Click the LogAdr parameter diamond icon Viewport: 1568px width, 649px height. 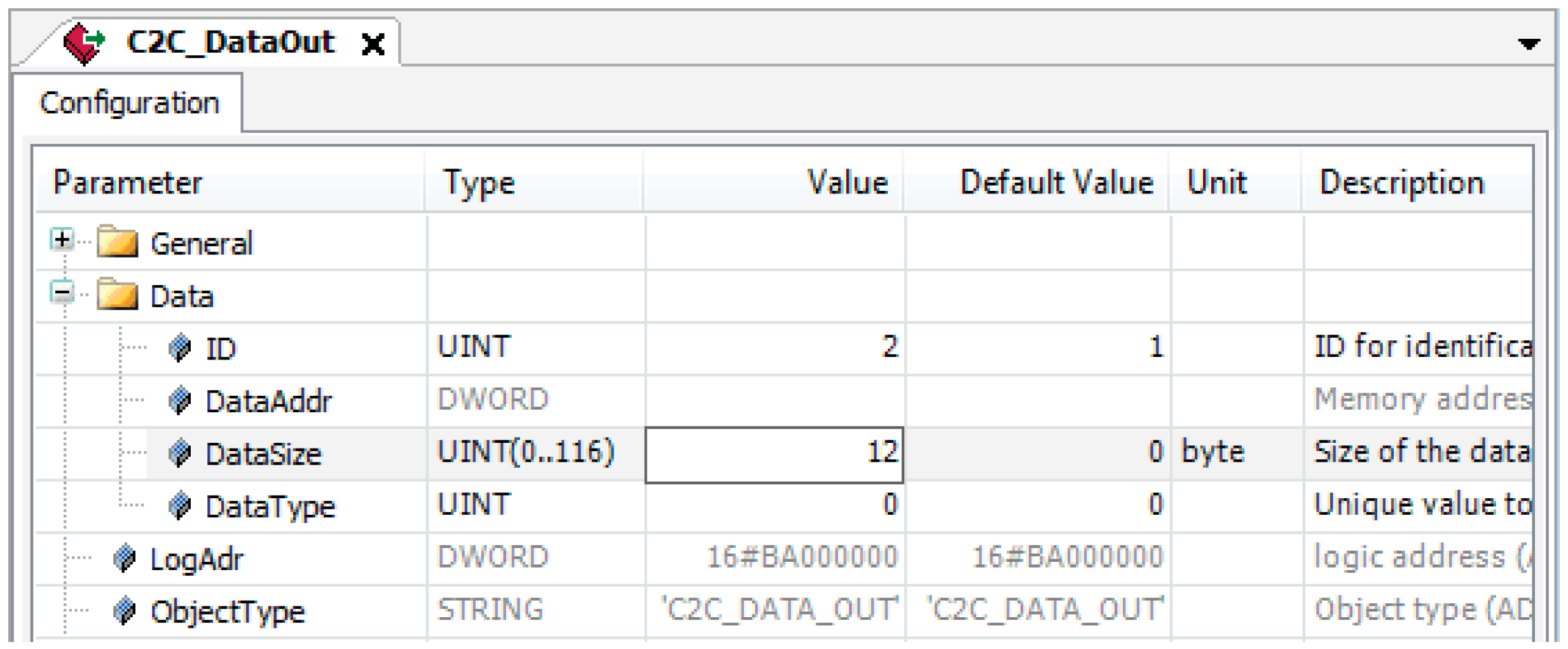pos(125,559)
